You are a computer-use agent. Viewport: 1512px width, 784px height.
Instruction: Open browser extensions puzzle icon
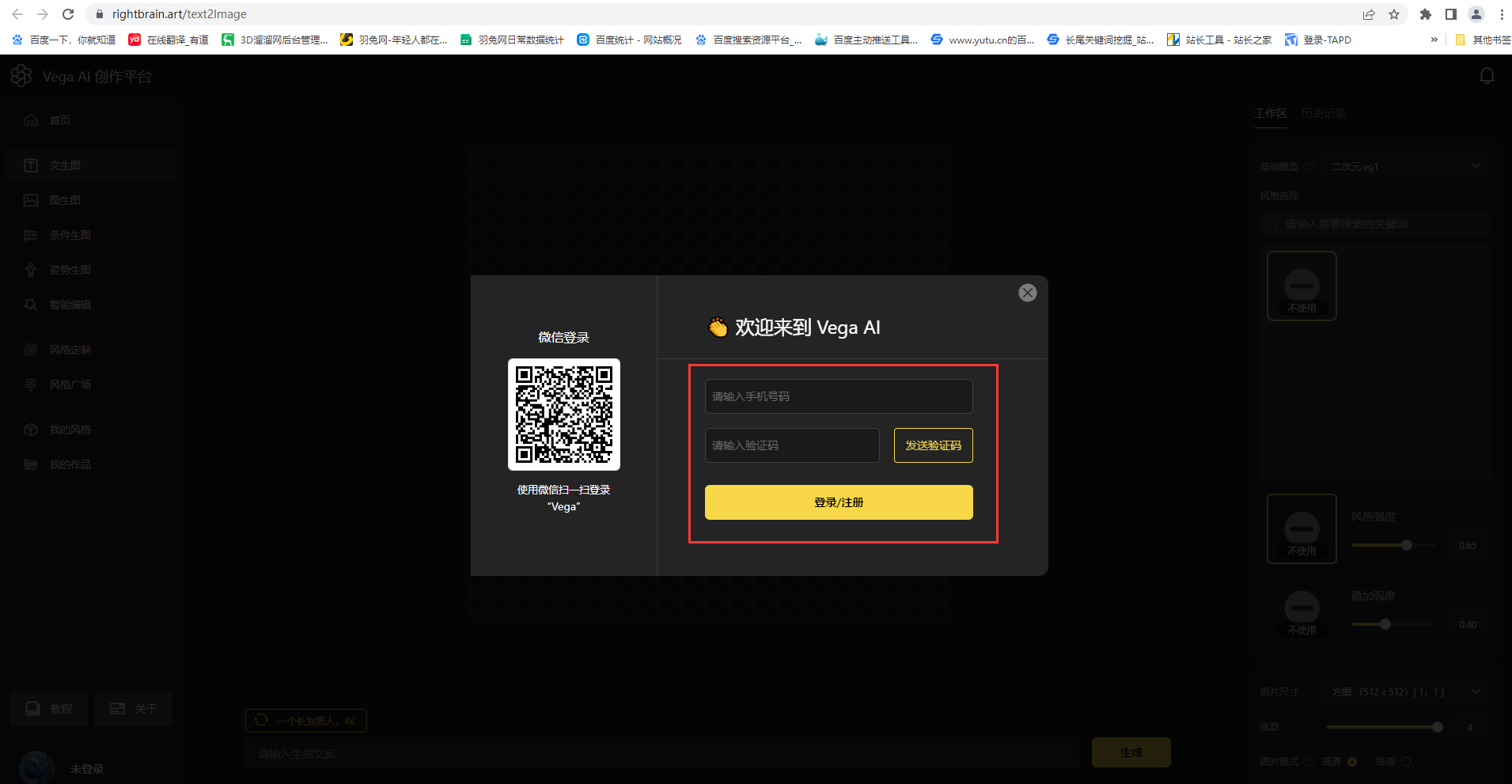[x=1426, y=14]
